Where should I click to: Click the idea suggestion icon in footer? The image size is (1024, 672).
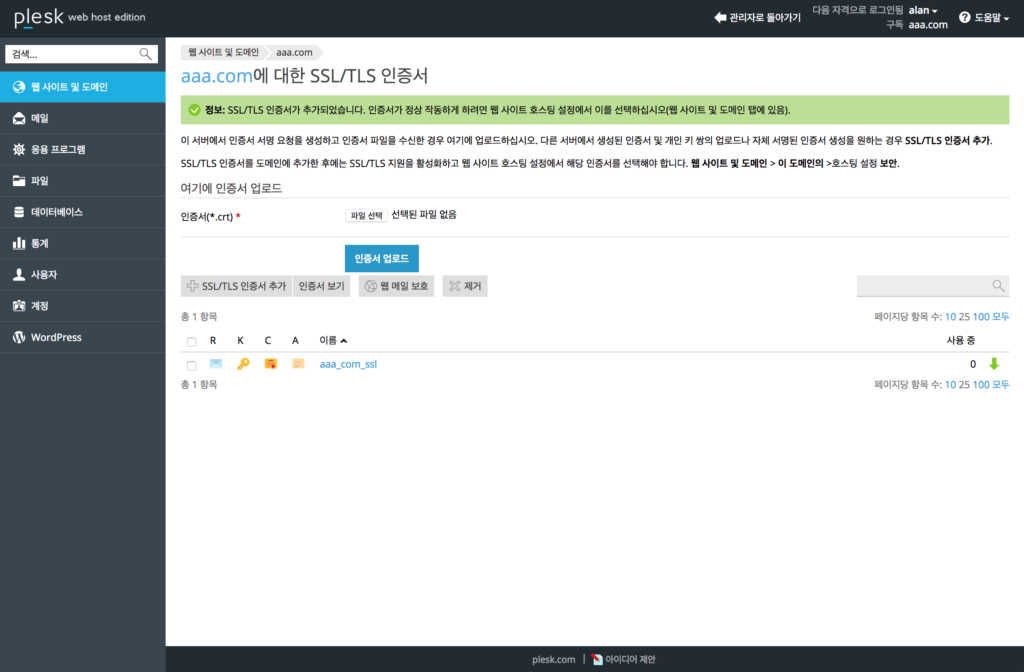(597, 659)
